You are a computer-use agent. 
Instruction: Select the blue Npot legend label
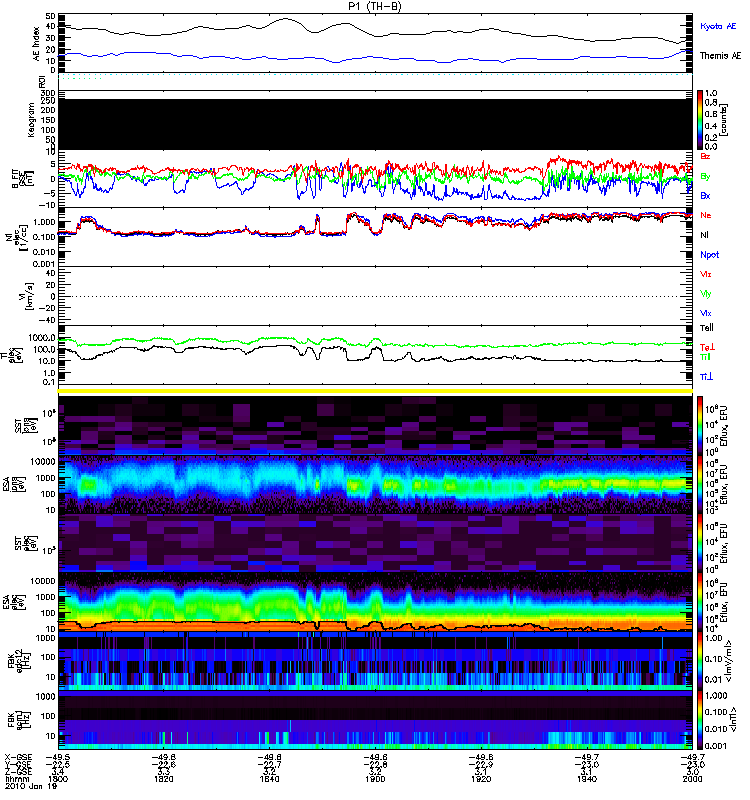[710, 255]
